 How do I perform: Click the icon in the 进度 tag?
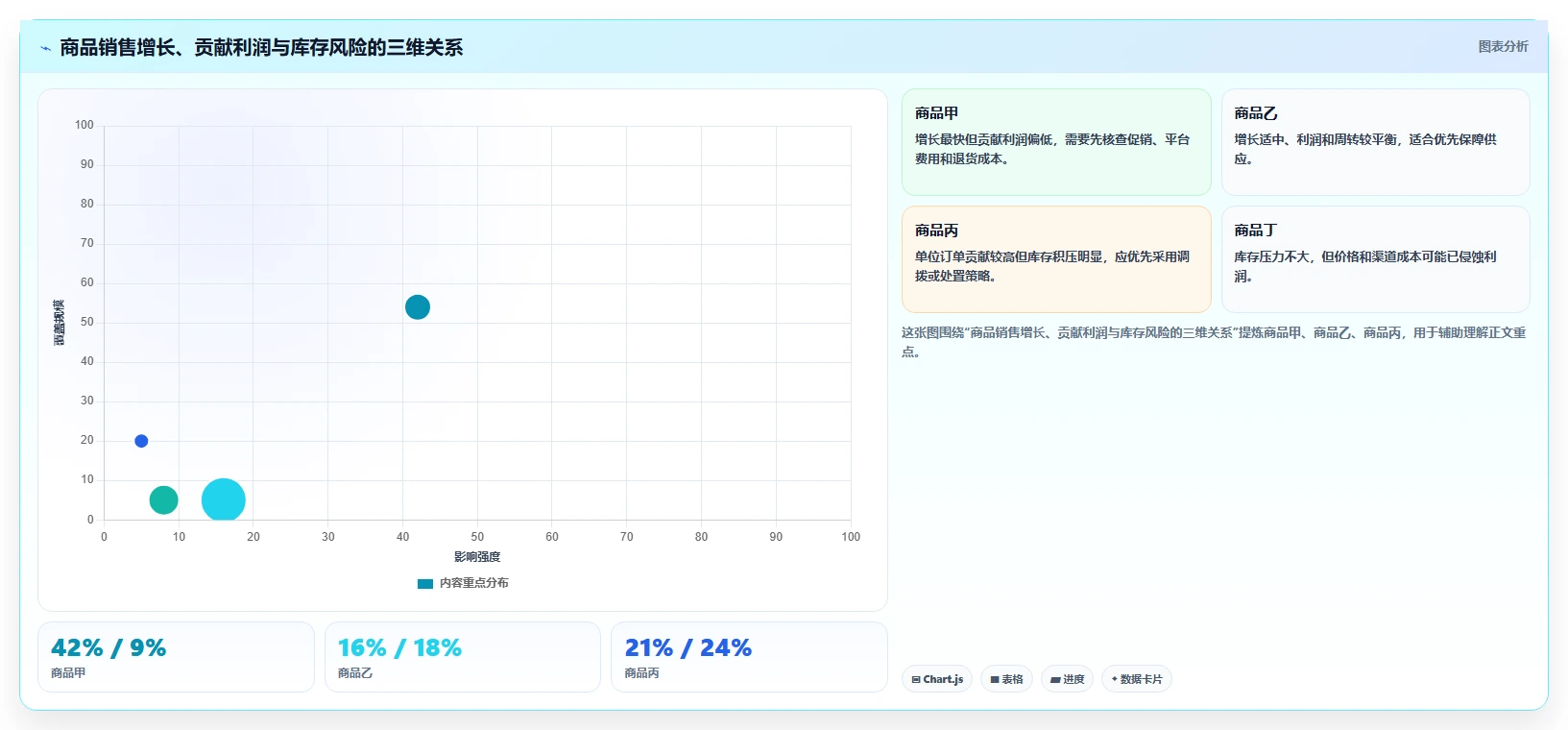1055,679
